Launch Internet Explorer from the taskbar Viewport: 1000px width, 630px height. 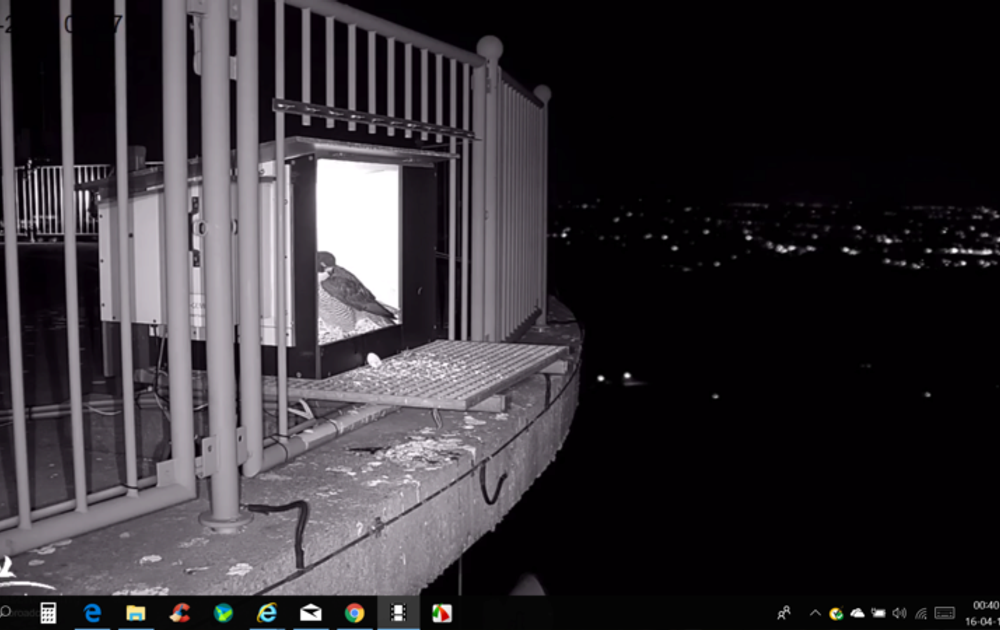pos(267,613)
